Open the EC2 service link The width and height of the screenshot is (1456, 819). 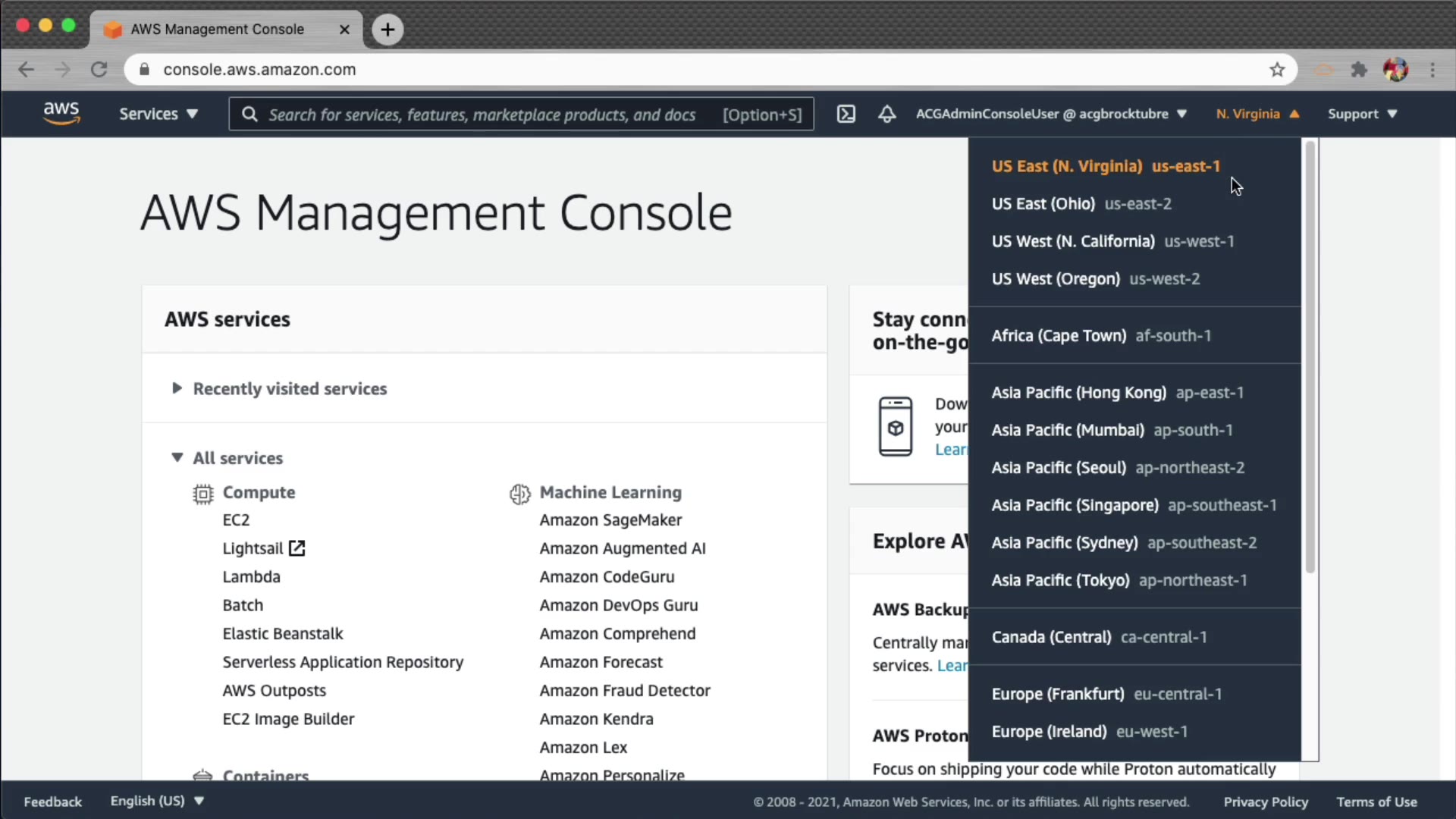coord(236,520)
